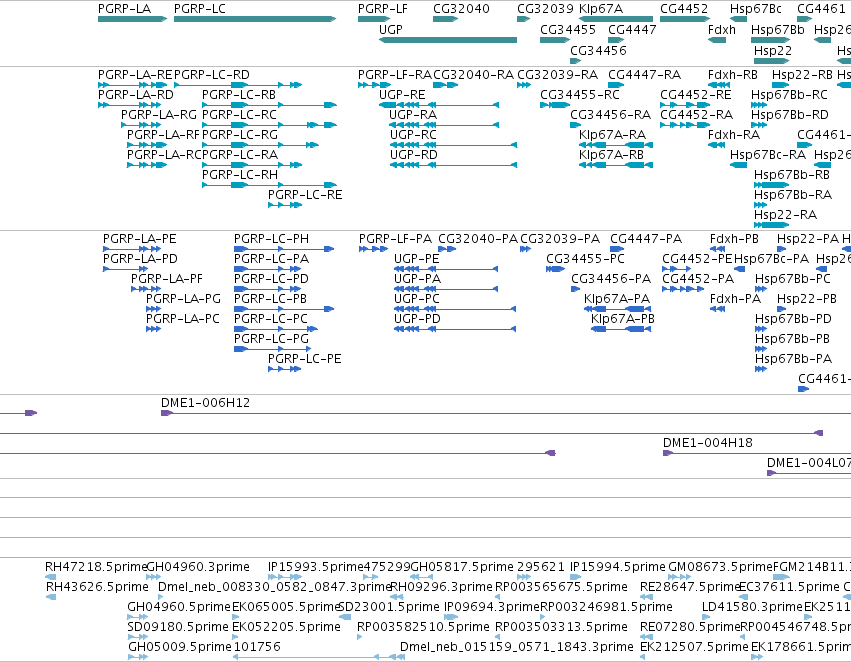Select EST RH43626.5prime
The image size is (851, 662).
[97, 587]
